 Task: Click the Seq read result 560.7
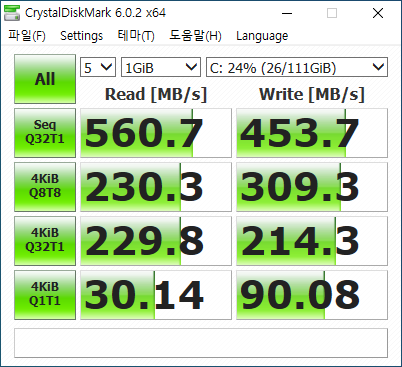[x=156, y=133]
